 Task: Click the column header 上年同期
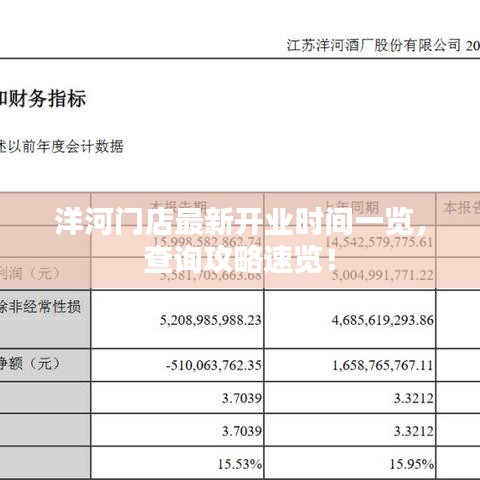tap(352, 208)
